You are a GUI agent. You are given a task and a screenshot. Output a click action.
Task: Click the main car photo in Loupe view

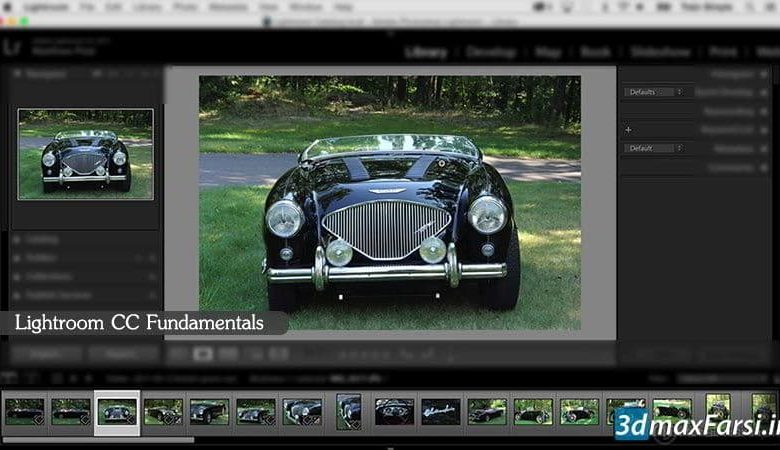[390, 202]
